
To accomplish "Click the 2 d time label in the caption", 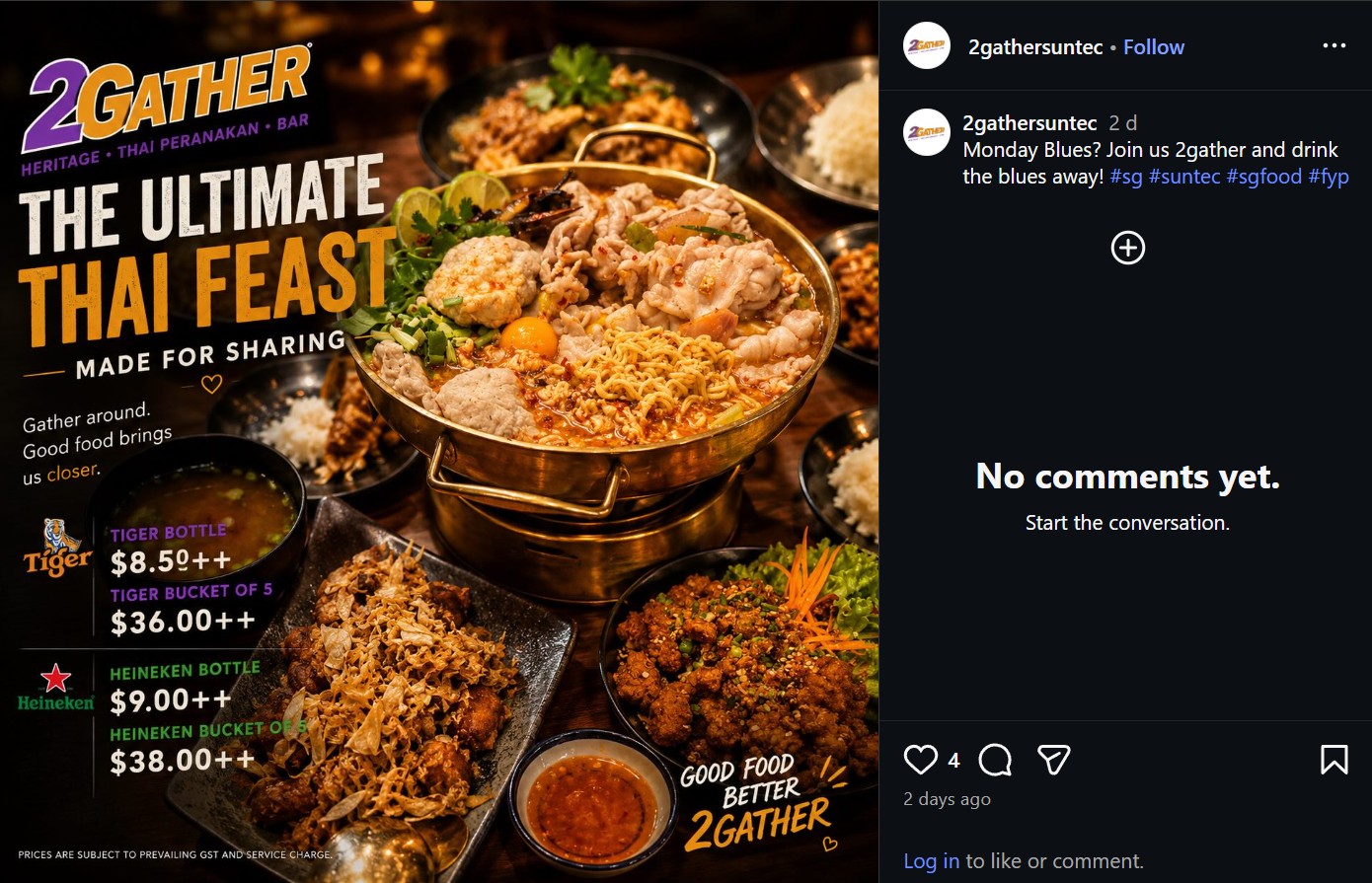I will point(1123,123).
